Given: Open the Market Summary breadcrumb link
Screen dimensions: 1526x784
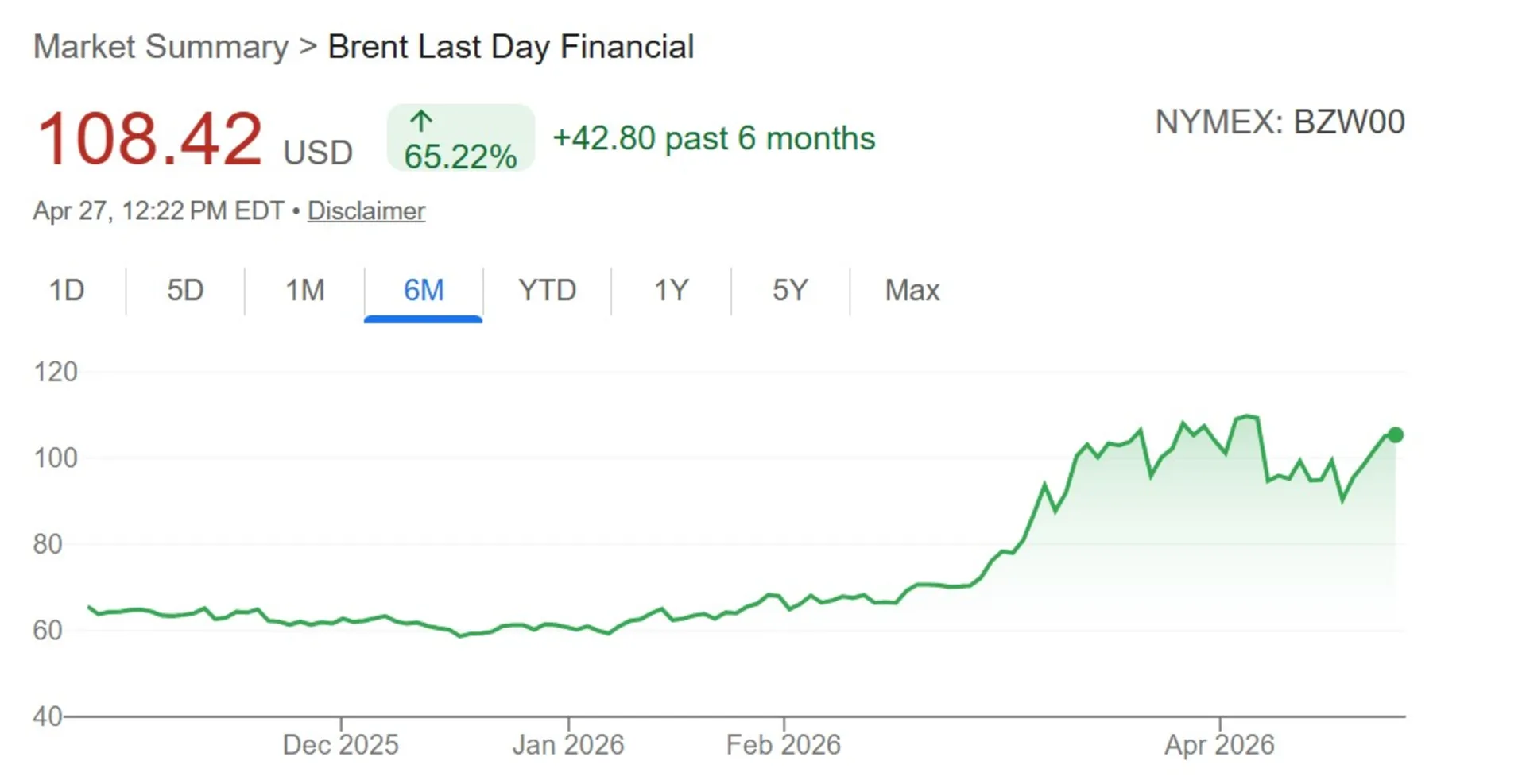Looking at the screenshot, I should tap(161, 46).
